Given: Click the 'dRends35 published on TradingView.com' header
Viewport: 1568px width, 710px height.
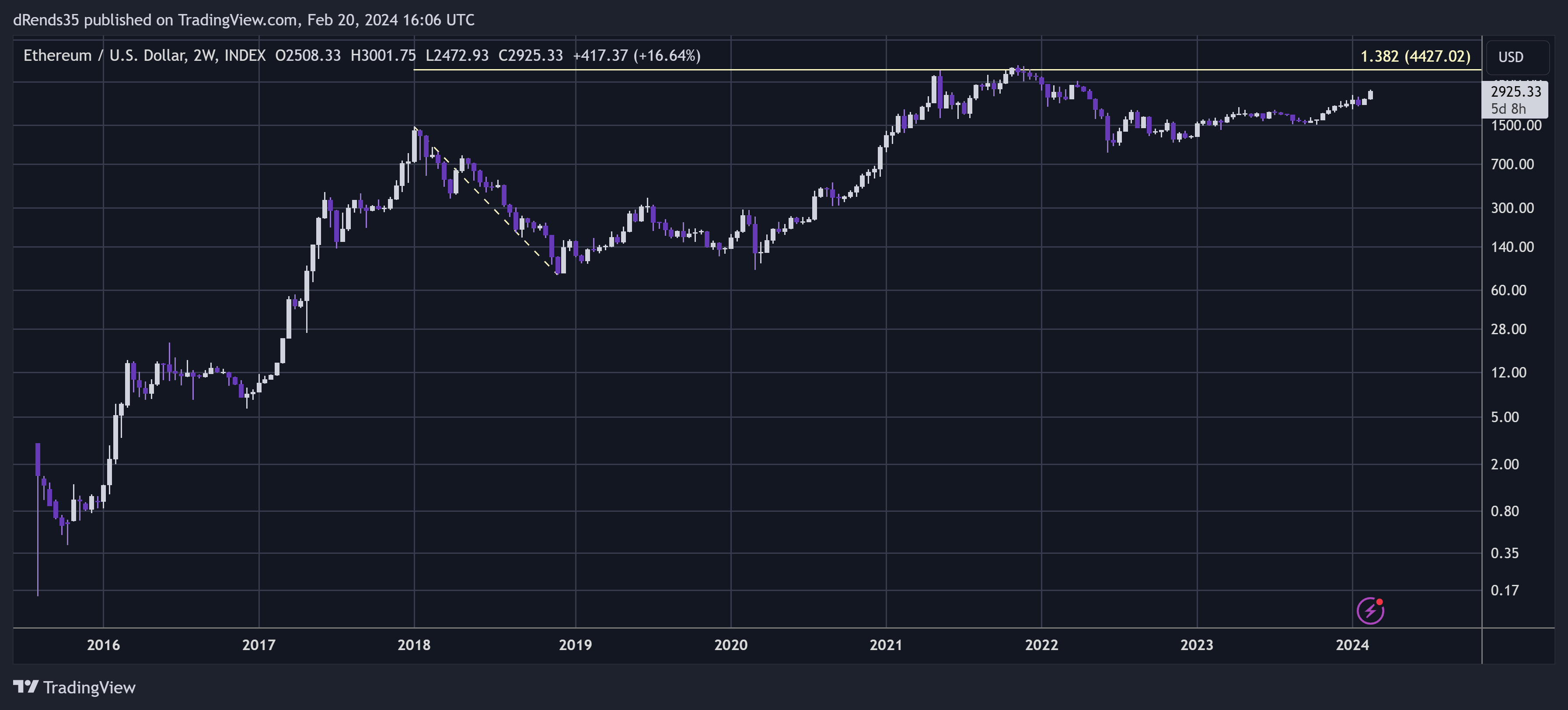Looking at the screenshot, I should pyautogui.click(x=154, y=20).
